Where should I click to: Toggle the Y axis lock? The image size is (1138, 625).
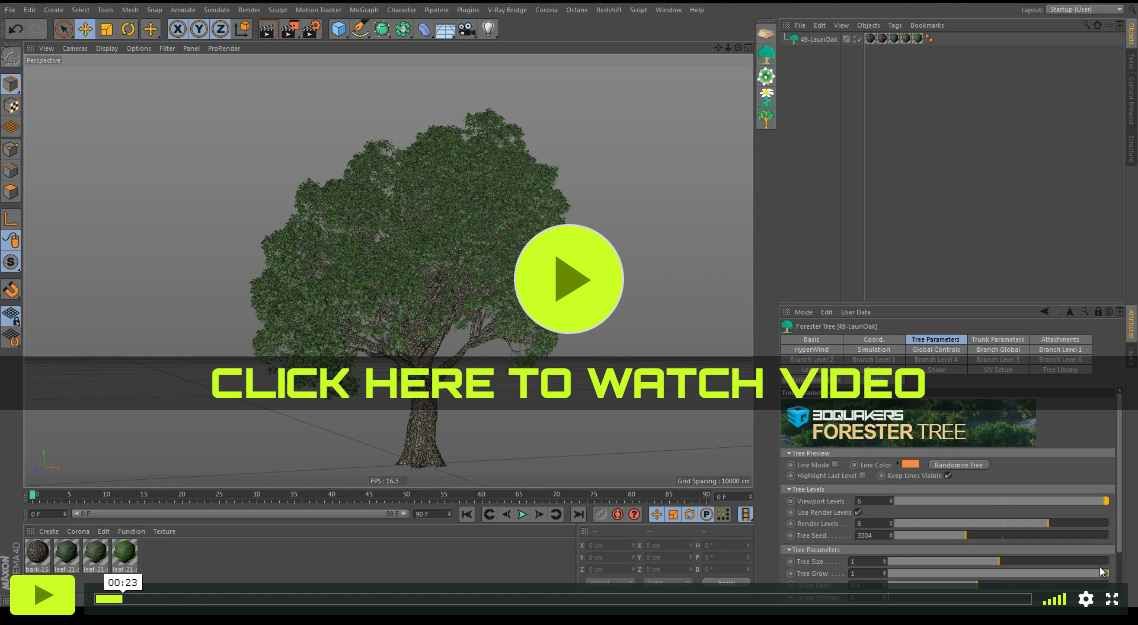coord(199,29)
